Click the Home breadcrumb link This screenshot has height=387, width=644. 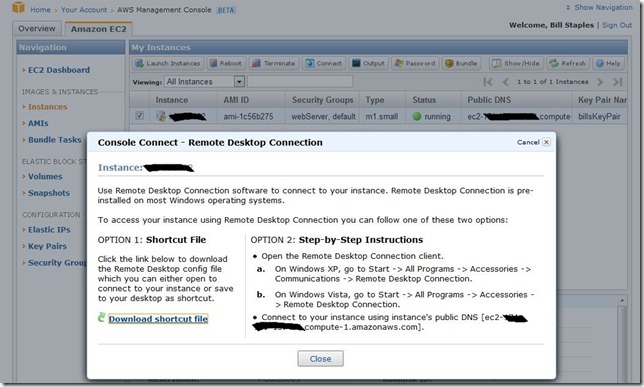40,9
